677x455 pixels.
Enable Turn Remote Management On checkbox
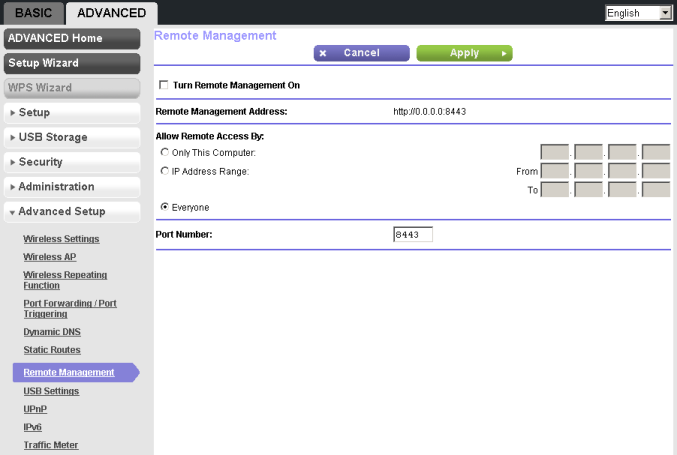point(164,85)
